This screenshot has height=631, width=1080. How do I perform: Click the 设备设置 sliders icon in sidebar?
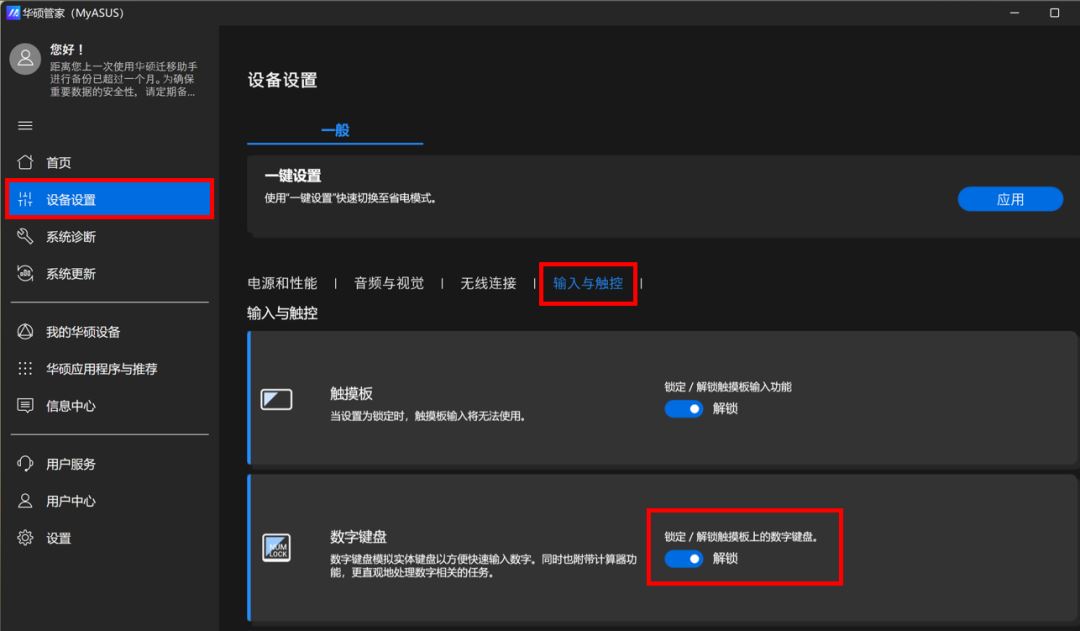click(x=26, y=200)
